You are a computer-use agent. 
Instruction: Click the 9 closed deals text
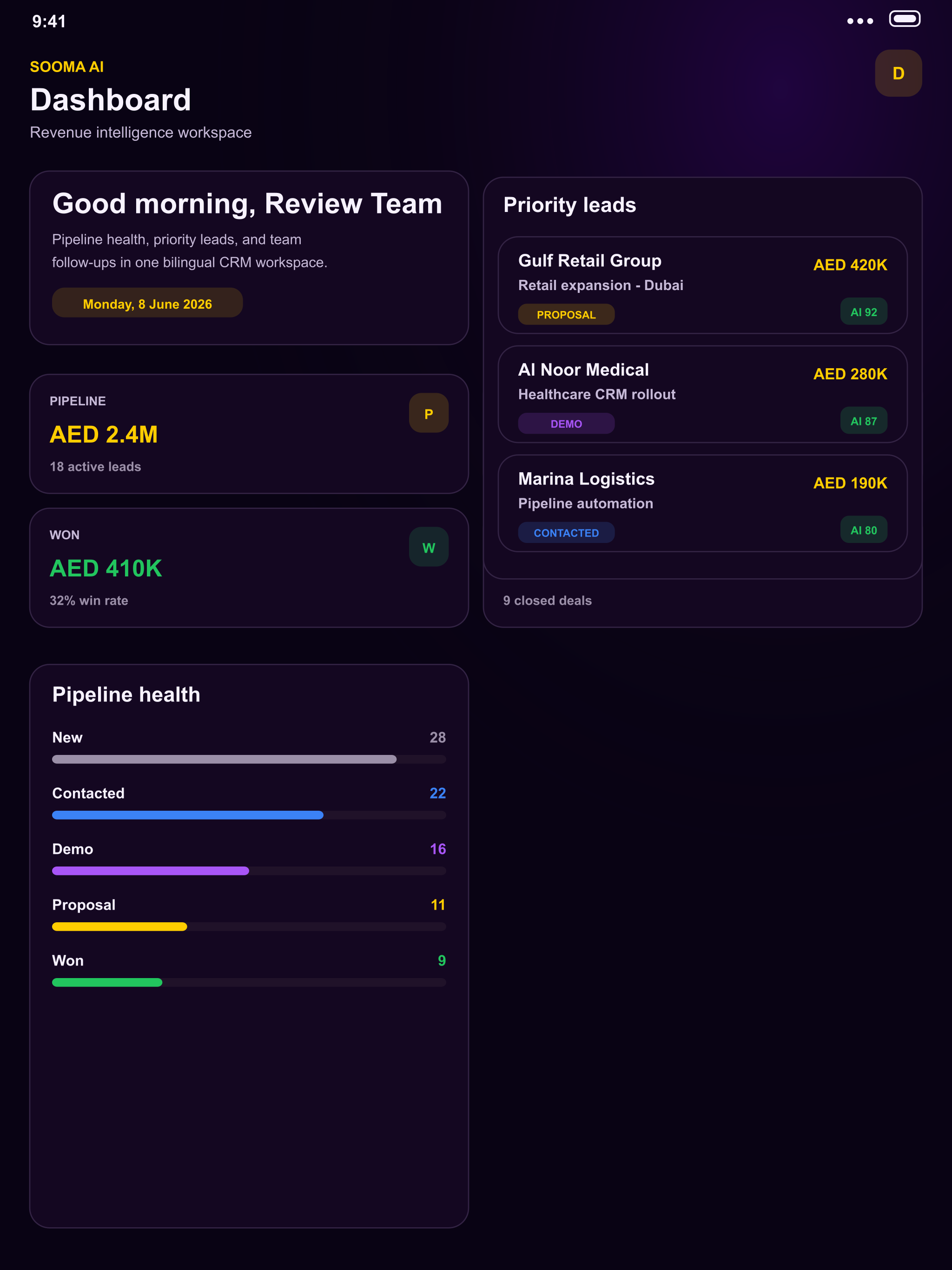click(x=547, y=600)
